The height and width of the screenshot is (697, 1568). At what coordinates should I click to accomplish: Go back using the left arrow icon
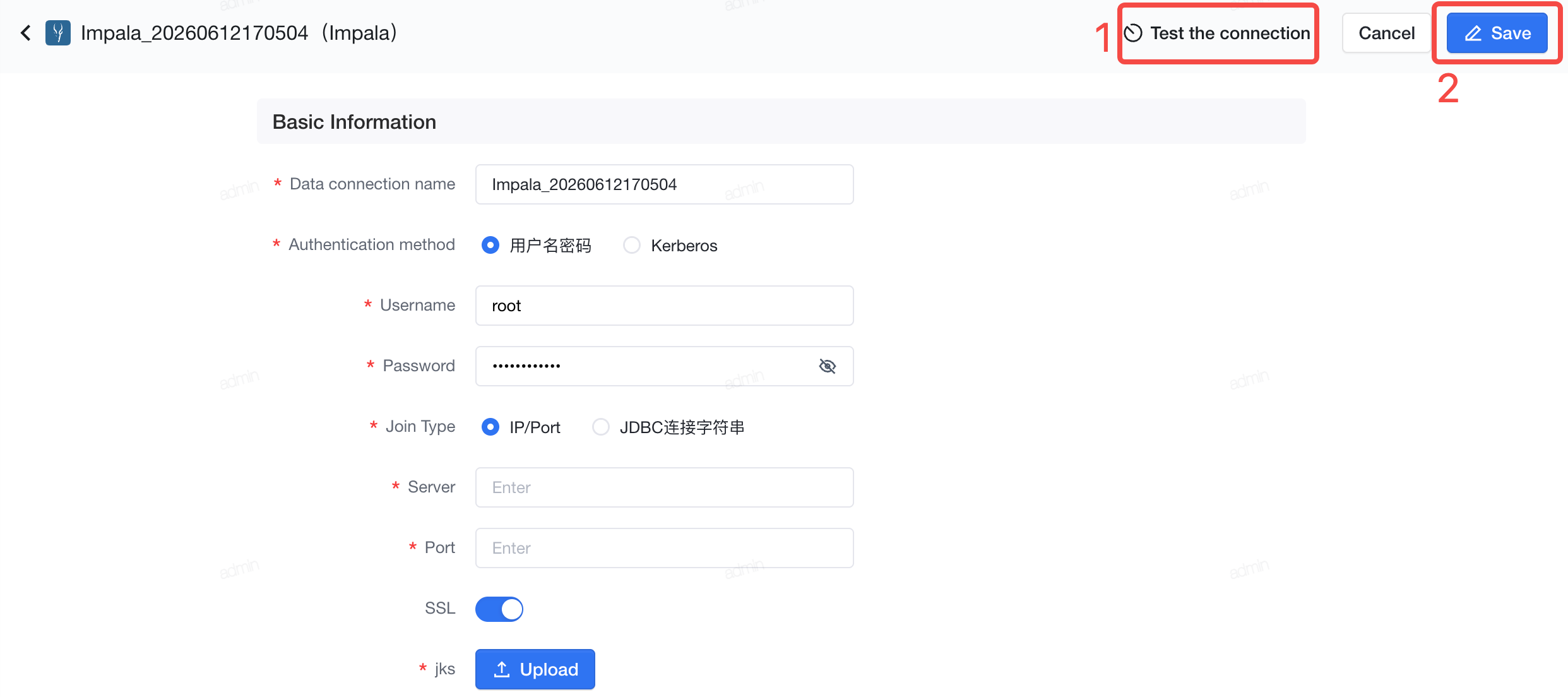coord(26,33)
